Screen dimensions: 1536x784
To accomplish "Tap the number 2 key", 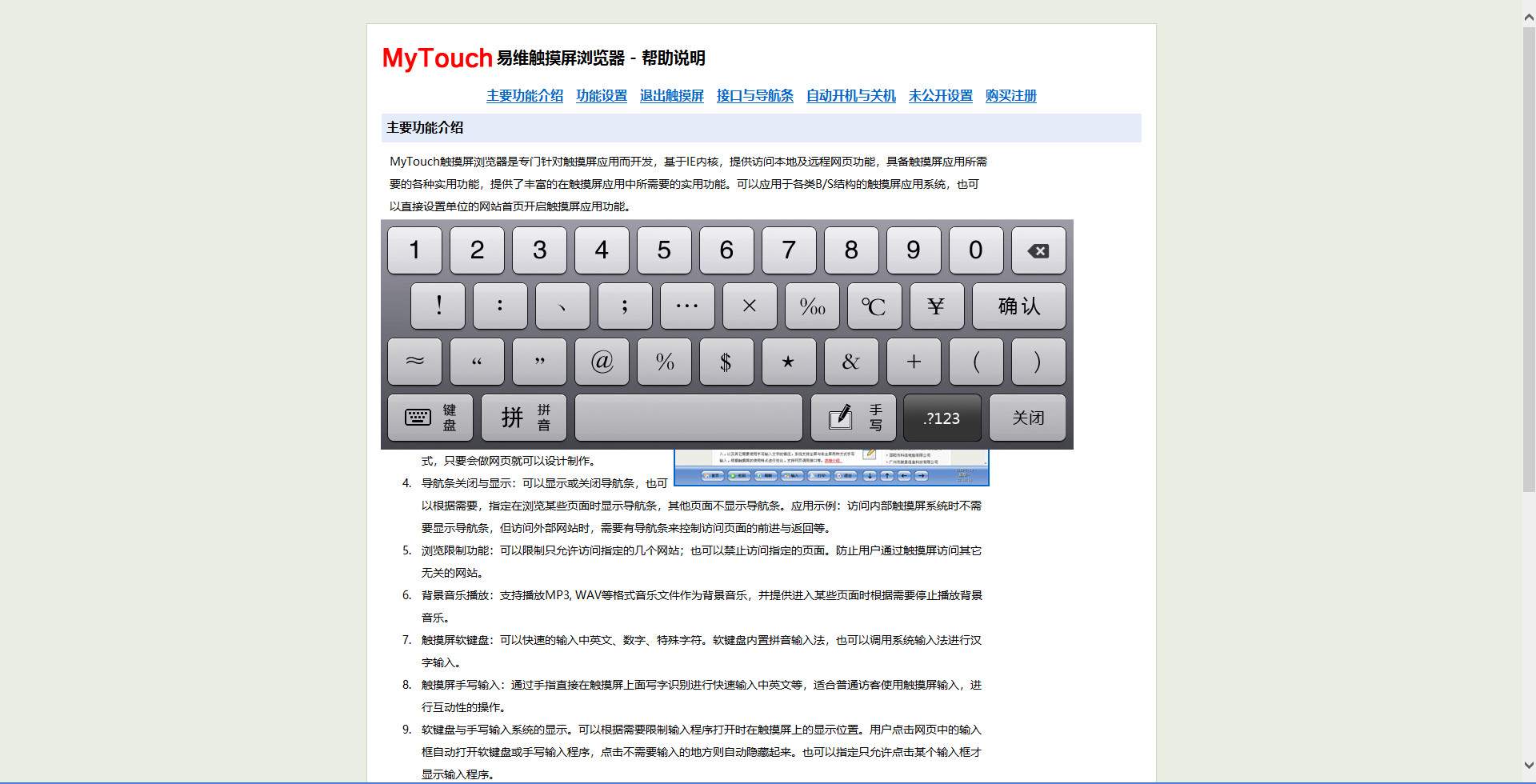I will (x=477, y=250).
